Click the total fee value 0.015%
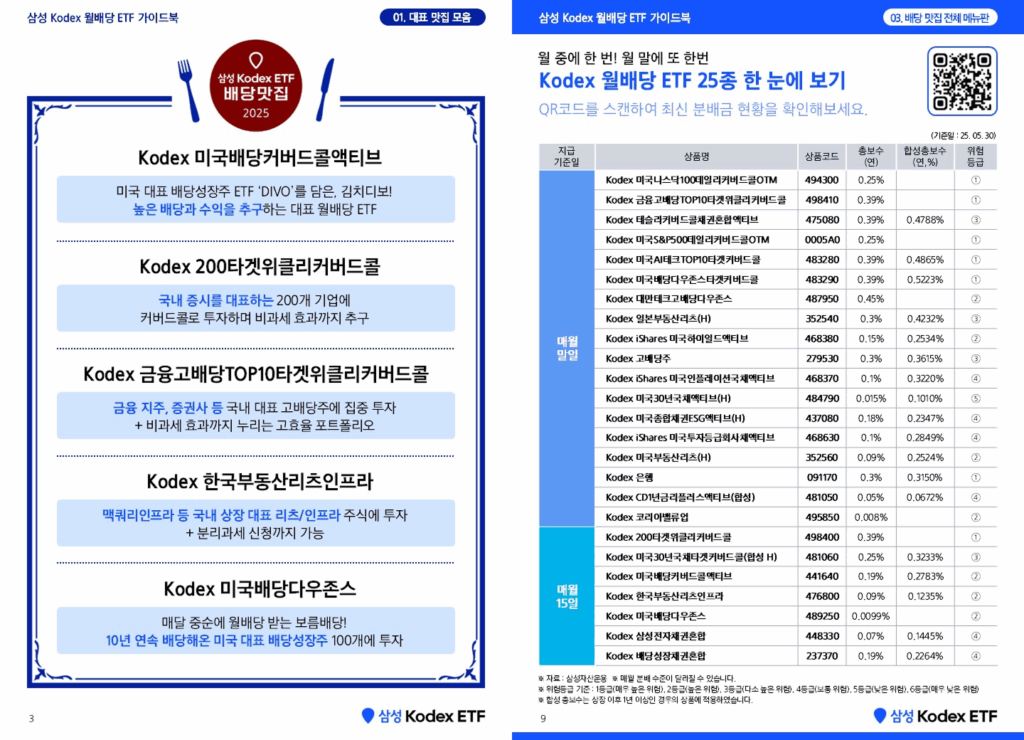The width and height of the screenshot is (1024, 740). click(871, 398)
